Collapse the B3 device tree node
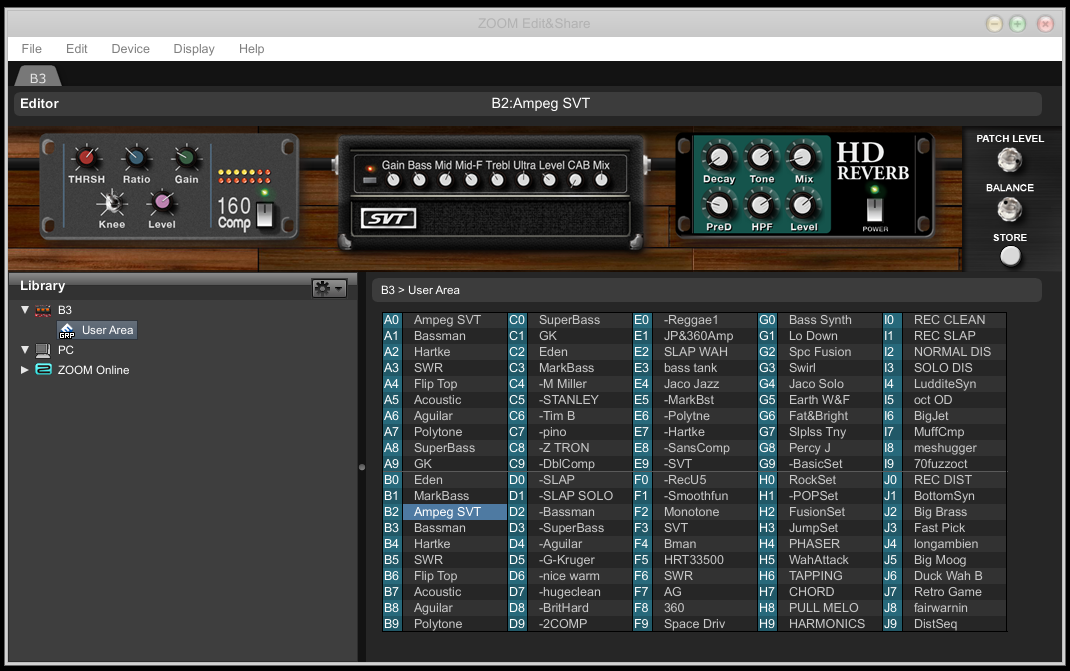Screen dimensions: 1070x671 click(25, 310)
